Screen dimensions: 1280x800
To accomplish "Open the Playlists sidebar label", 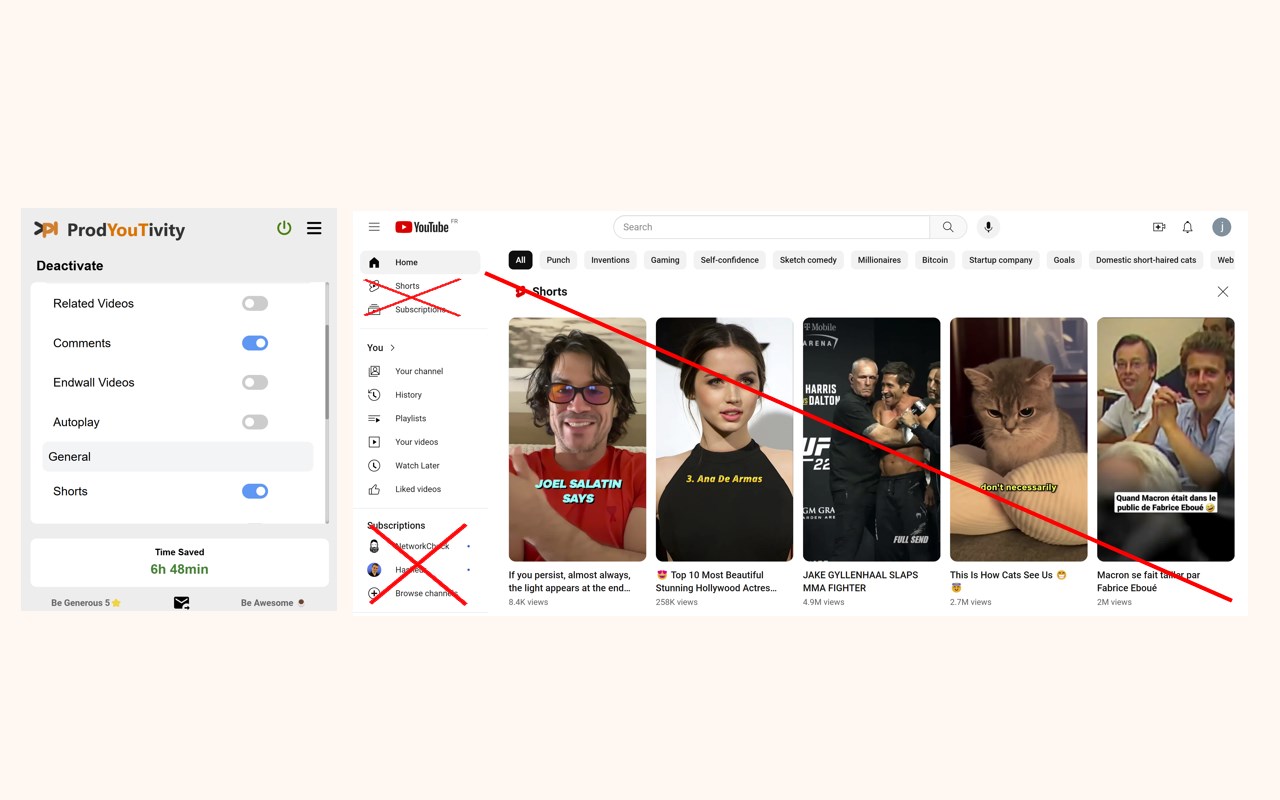I will pyautogui.click(x=410, y=418).
